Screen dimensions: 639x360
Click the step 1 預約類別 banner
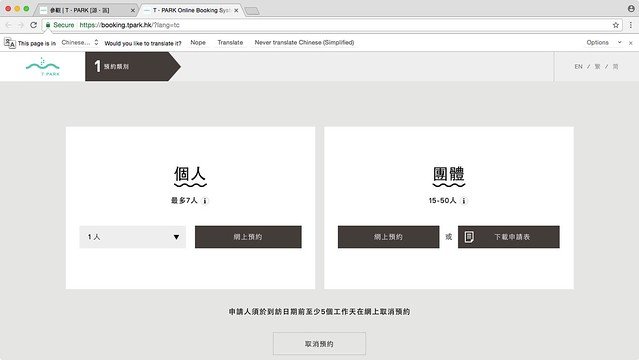[133, 66]
